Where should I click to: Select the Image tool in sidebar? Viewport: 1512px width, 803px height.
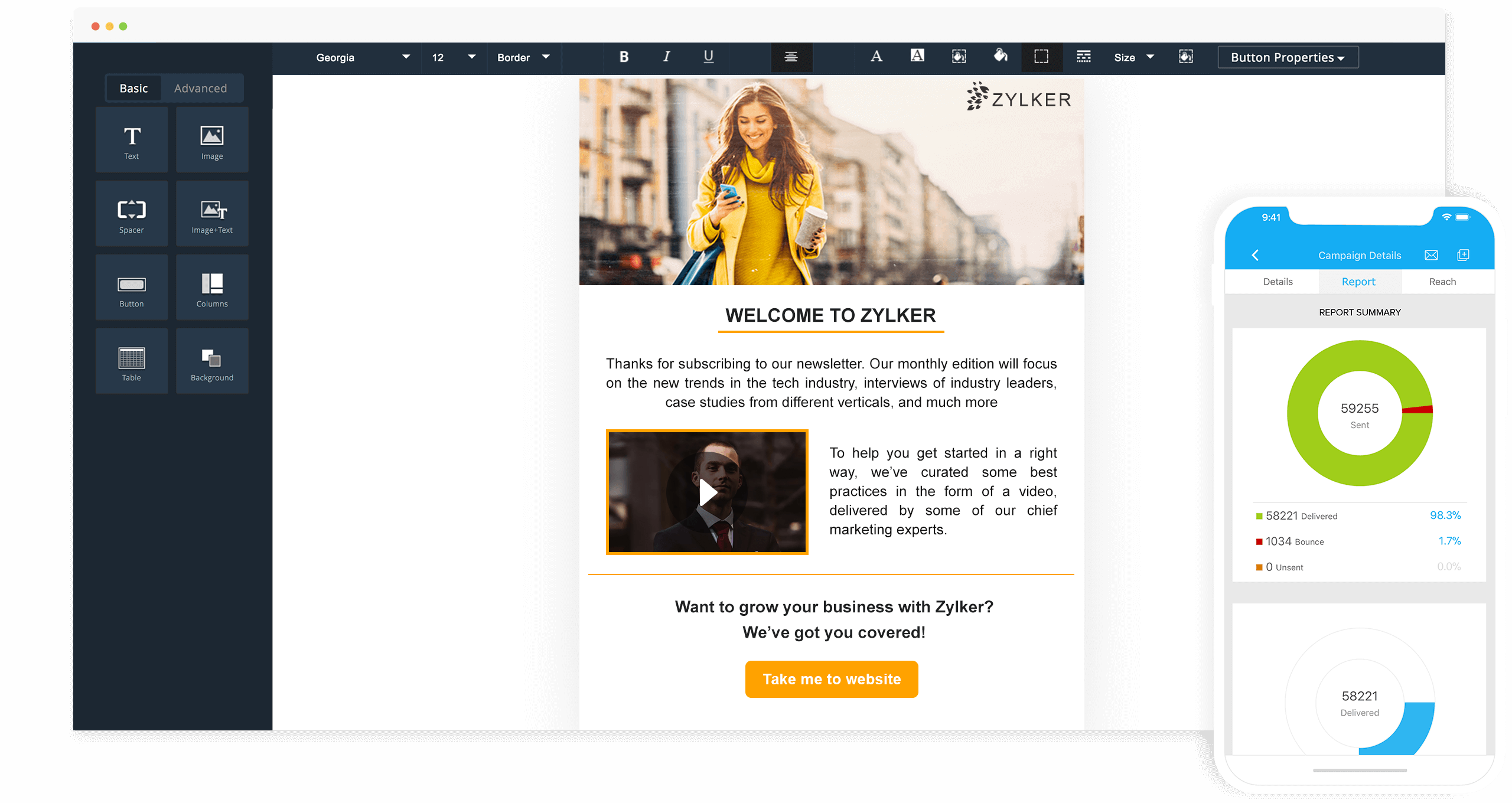pos(211,140)
